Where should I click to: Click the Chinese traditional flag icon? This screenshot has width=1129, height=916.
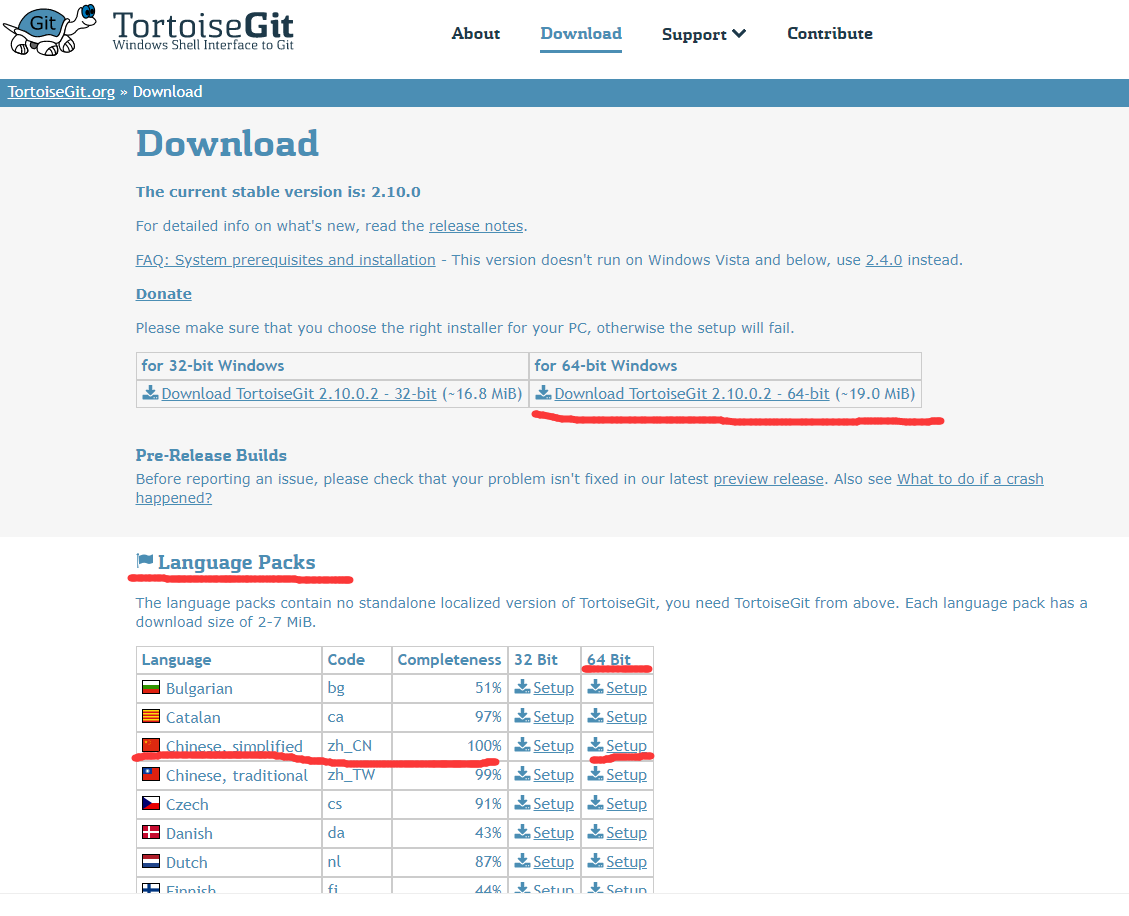coord(150,775)
